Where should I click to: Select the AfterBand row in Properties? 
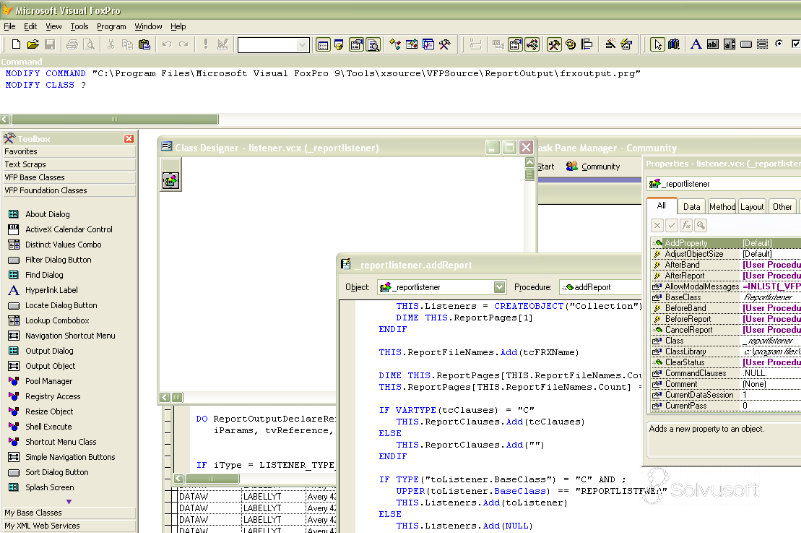pyautogui.click(x=726, y=265)
